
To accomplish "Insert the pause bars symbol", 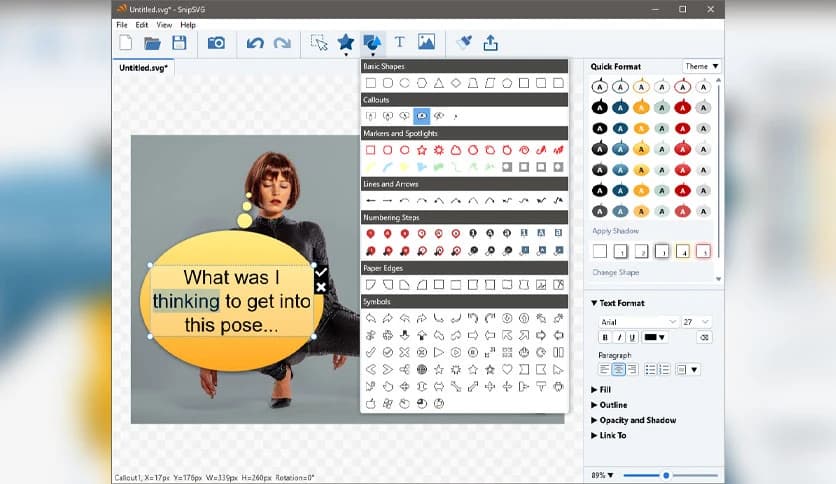I will (x=558, y=352).
